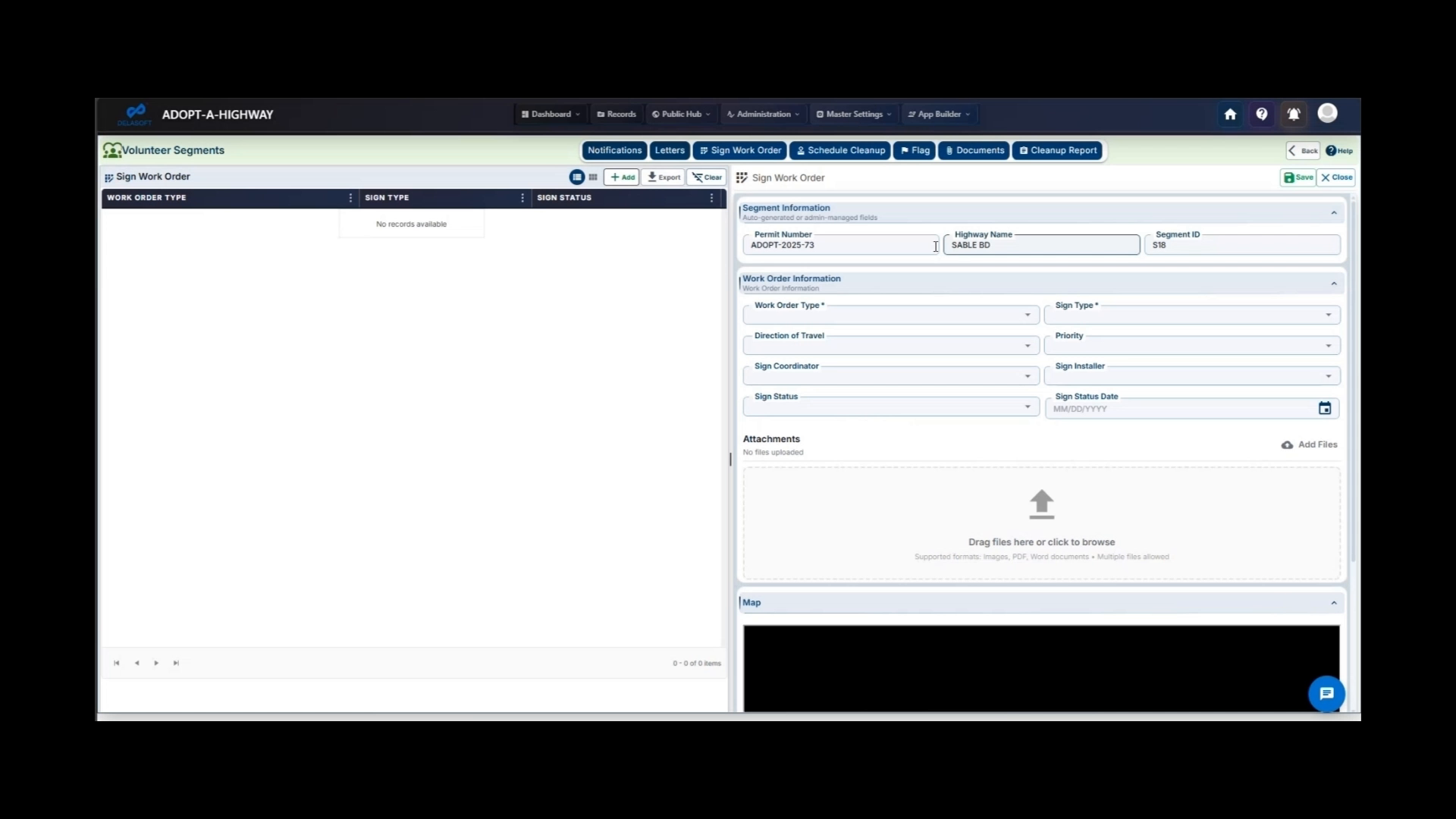Collapse the Segment Information section
Screen dimensions: 1456x819
(x=1334, y=212)
